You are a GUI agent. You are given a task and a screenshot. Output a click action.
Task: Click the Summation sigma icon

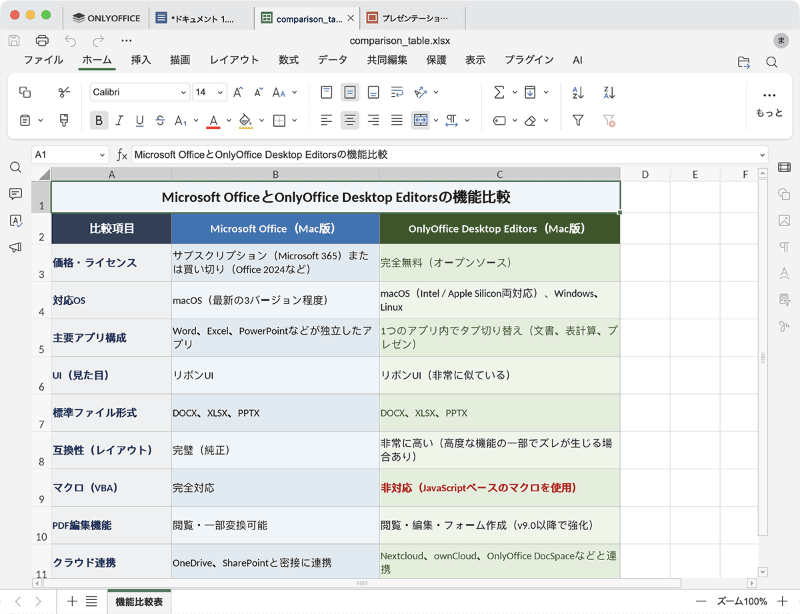click(499, 92)
